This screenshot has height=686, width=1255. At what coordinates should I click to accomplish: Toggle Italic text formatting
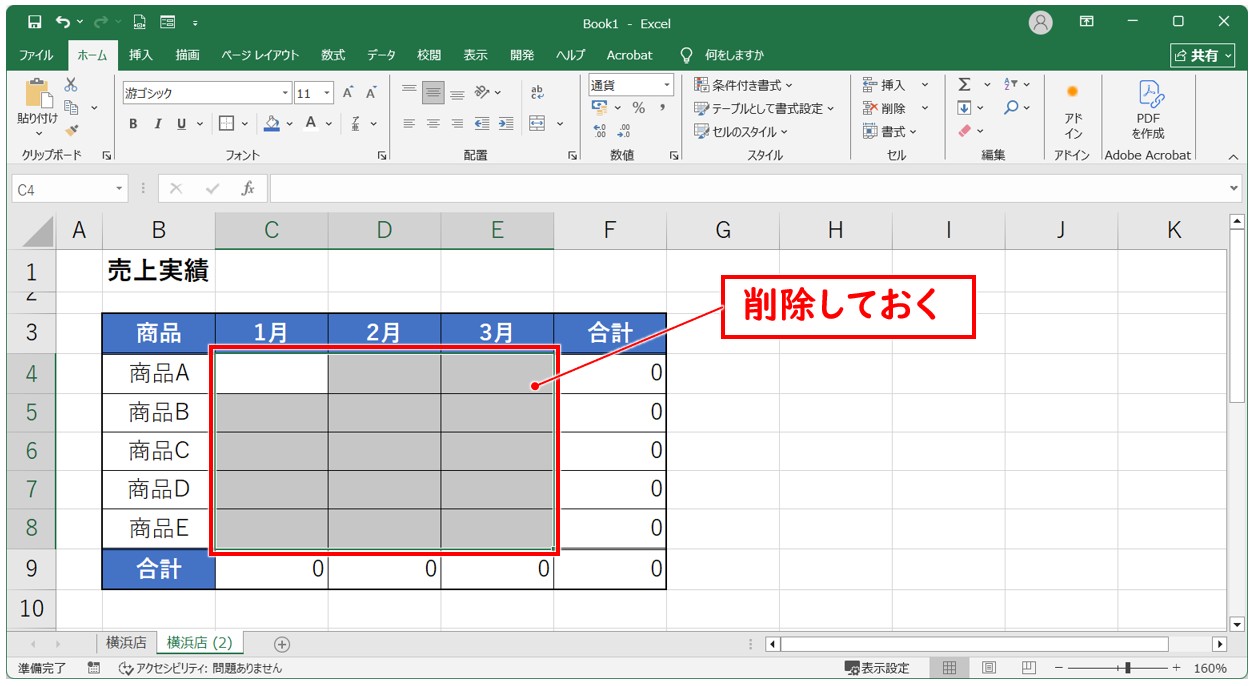[157, 124]
